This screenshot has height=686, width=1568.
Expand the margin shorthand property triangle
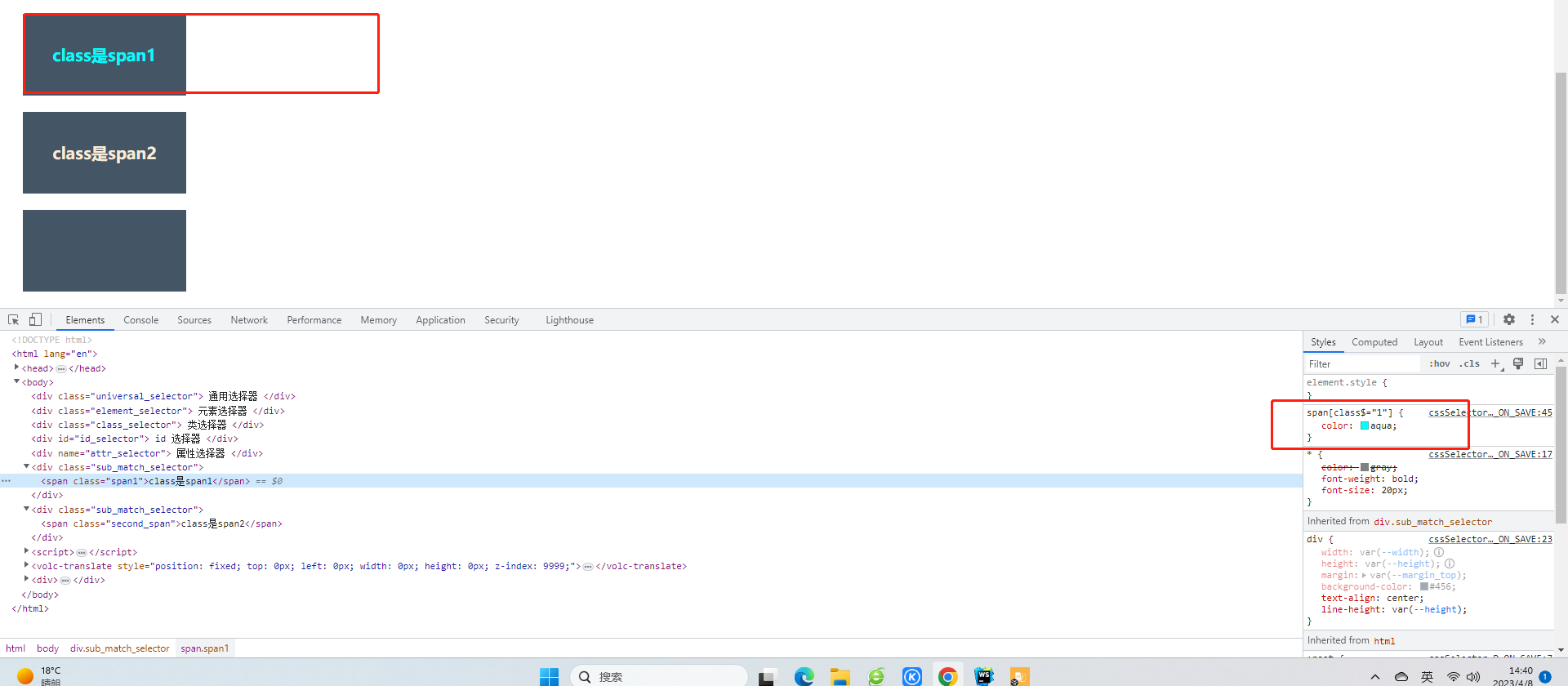click(1364, 575)
